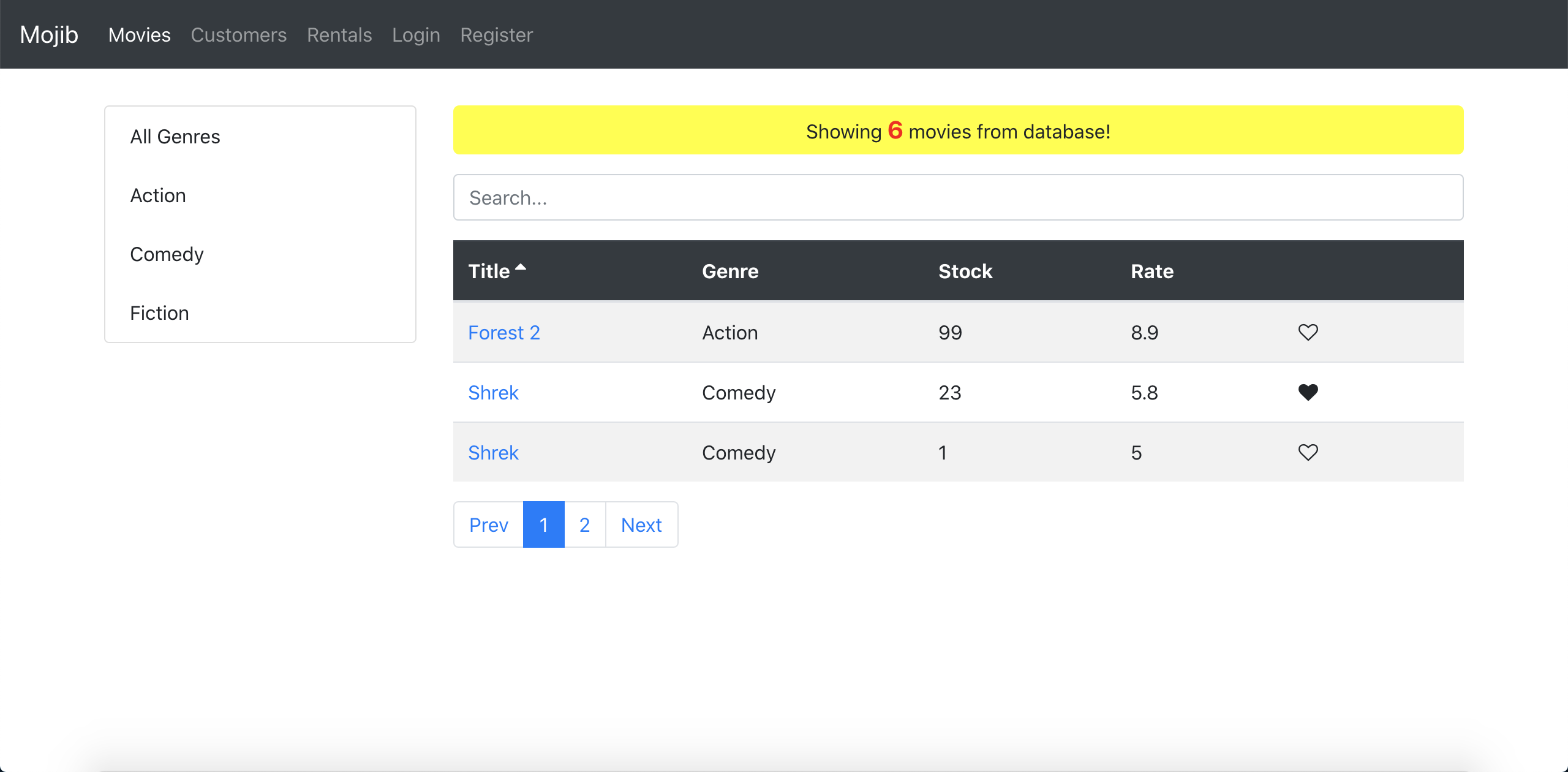Screen dimensions: 1568x772
Task: Click the sort arrow beside Title
Action: [521, 268]
